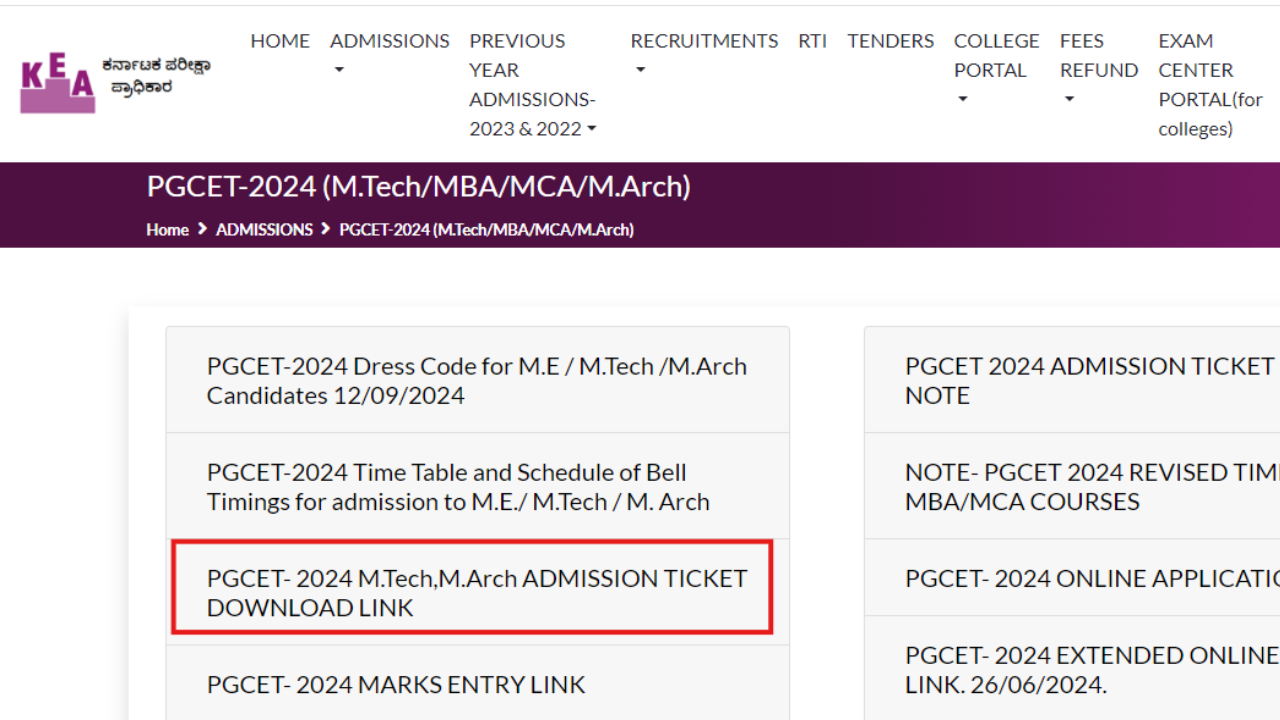The image size is (1280, 720).
Task: Open PGCET 2024 ADMISSION TICKET NOTE
Action: tap(1088, 380)
